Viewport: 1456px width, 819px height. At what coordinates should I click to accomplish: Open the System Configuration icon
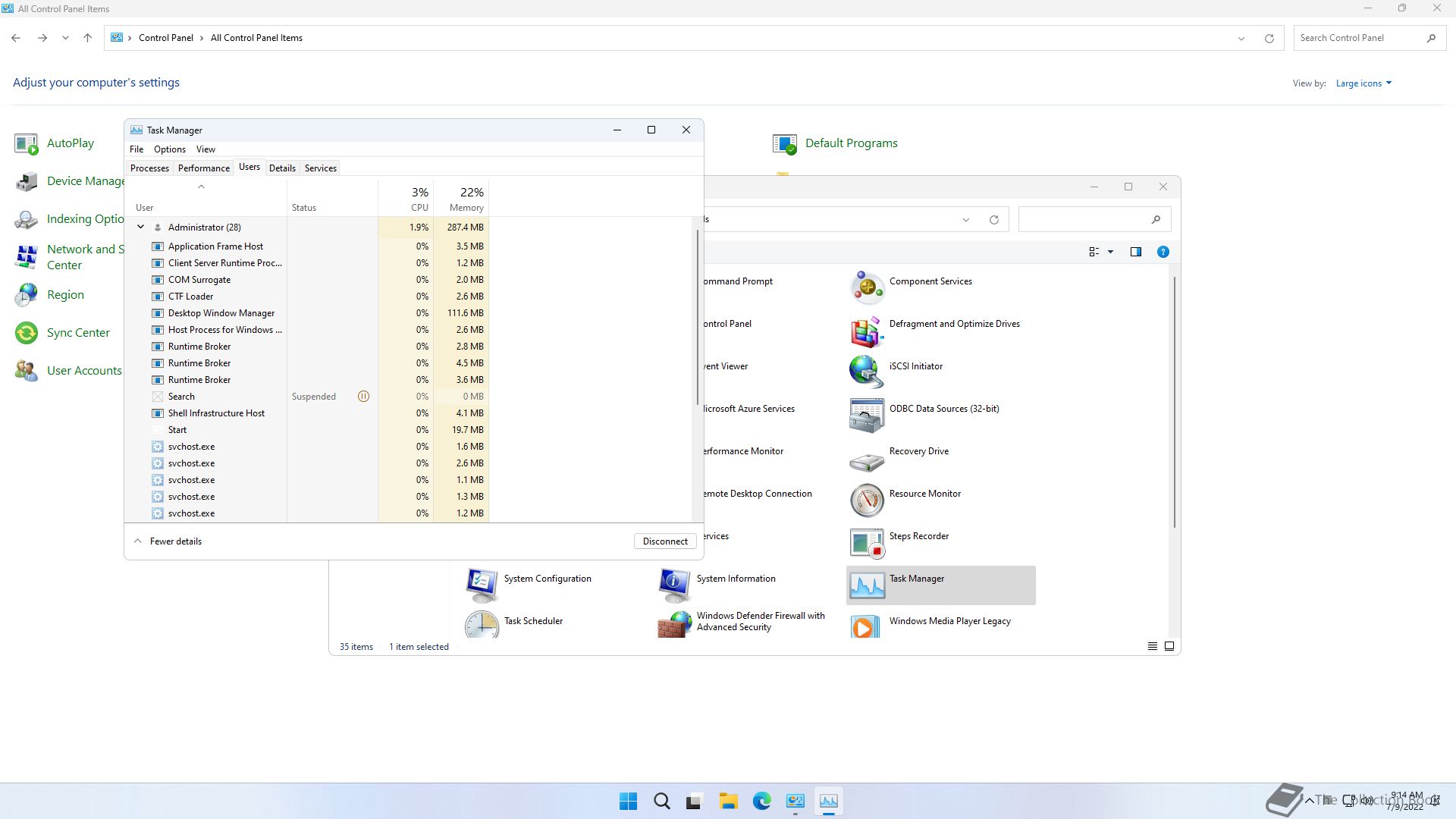[x=482, y=585]
